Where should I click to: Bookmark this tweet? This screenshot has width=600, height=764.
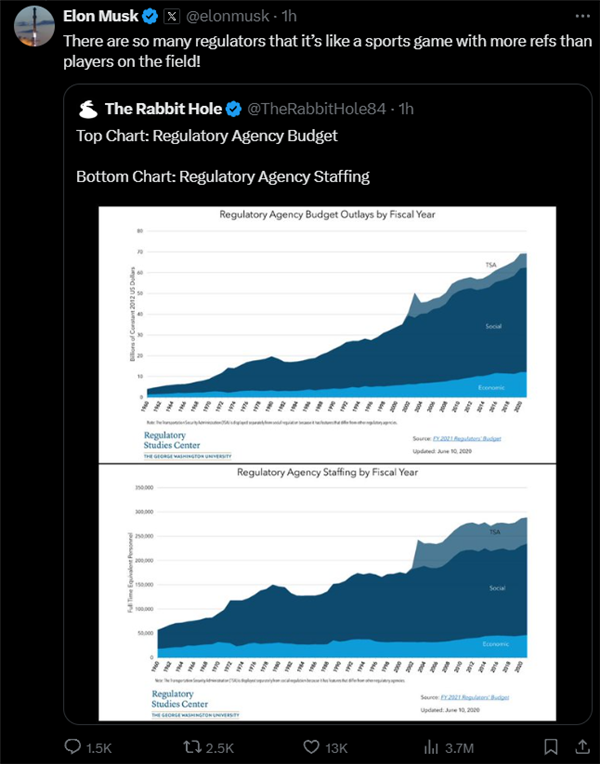pos(551,746)
